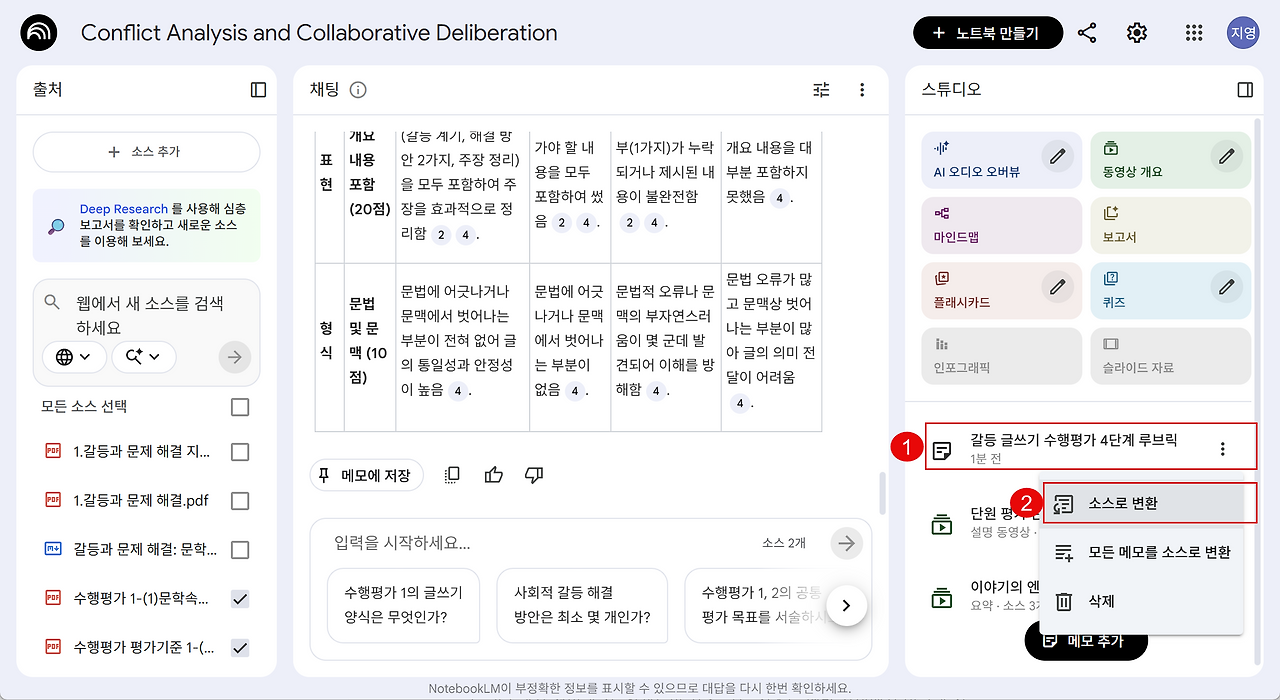Uncheck the 수행평가 1-(1)문학속... source
This screenshot has width=1280, height=700.
point(240,598)
